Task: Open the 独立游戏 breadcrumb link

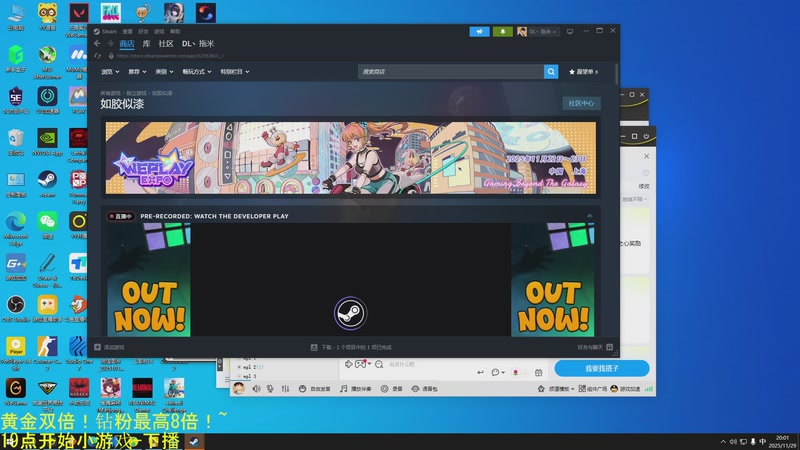Action: coord(136,93)
